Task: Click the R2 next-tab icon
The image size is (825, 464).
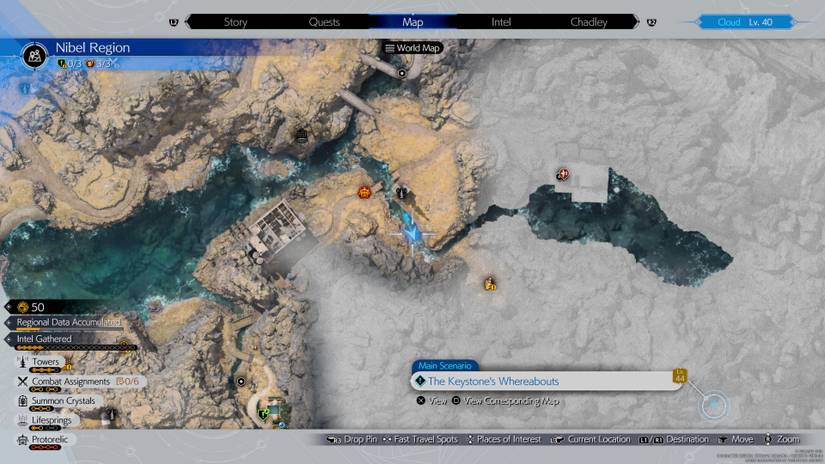Action: pyautogui.click(x=651, y=22)
